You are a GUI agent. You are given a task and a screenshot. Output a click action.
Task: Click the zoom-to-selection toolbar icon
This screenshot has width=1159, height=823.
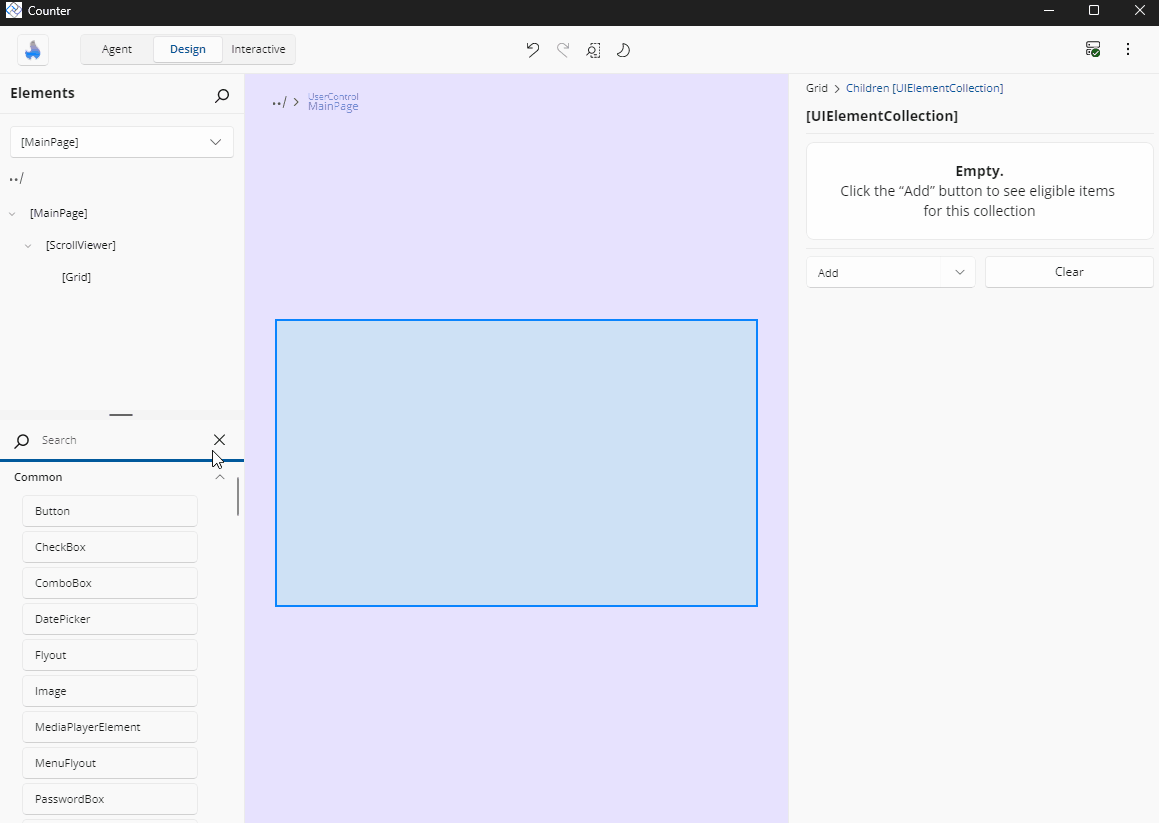[593, 49]
